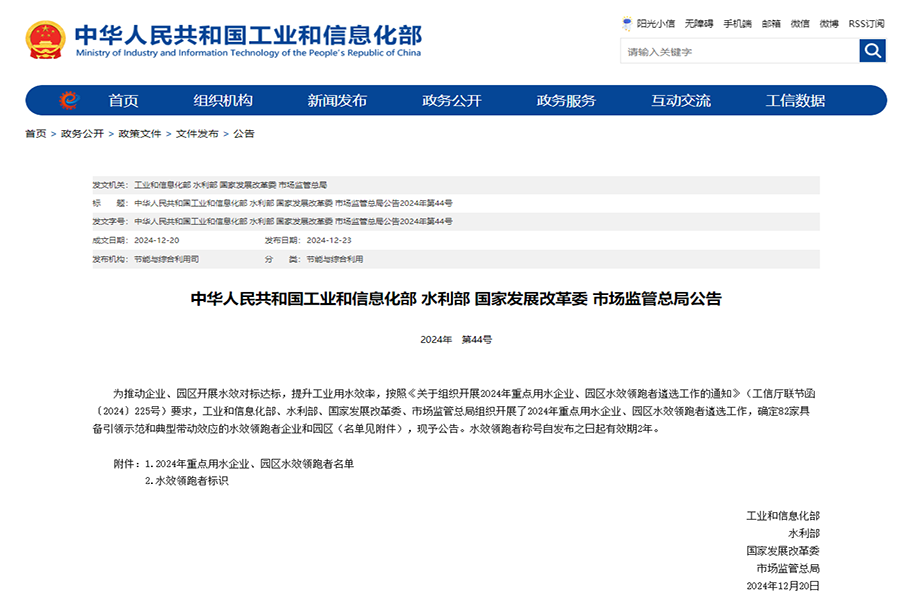Go to 首页 in the breadcrumb

coord(36,134)
